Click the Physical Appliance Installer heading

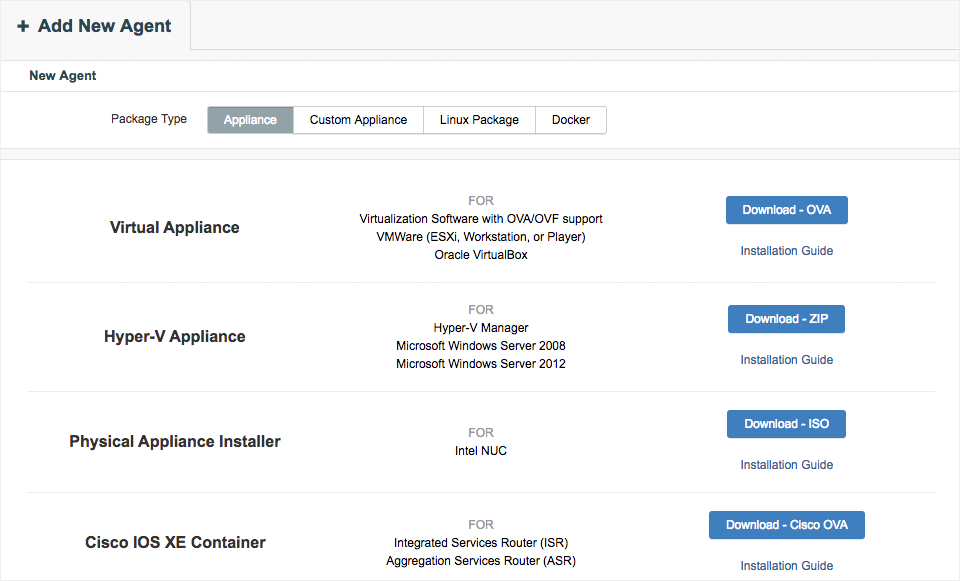point(175,442)
